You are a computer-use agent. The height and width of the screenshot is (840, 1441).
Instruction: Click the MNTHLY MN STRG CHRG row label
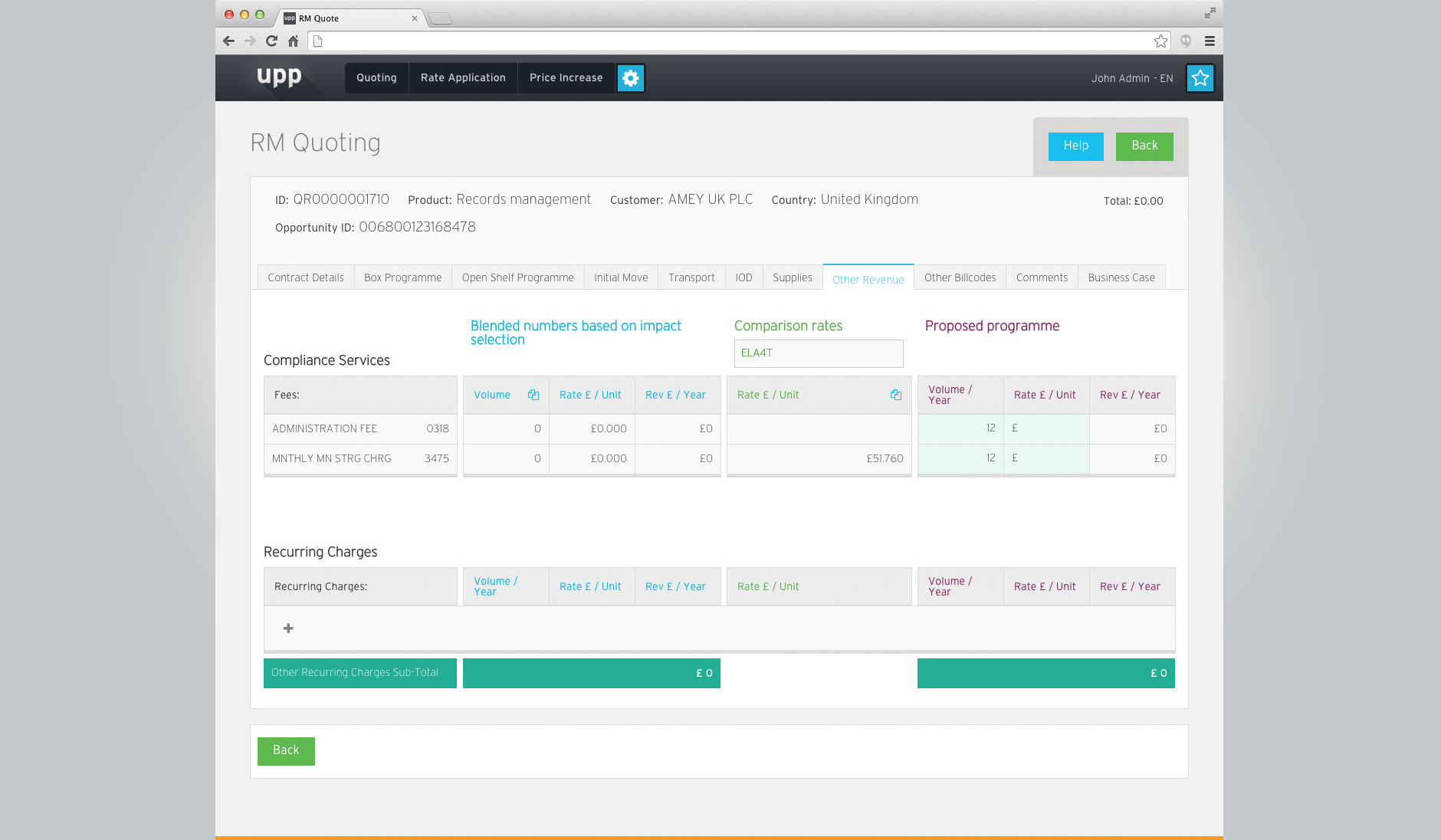331,458
